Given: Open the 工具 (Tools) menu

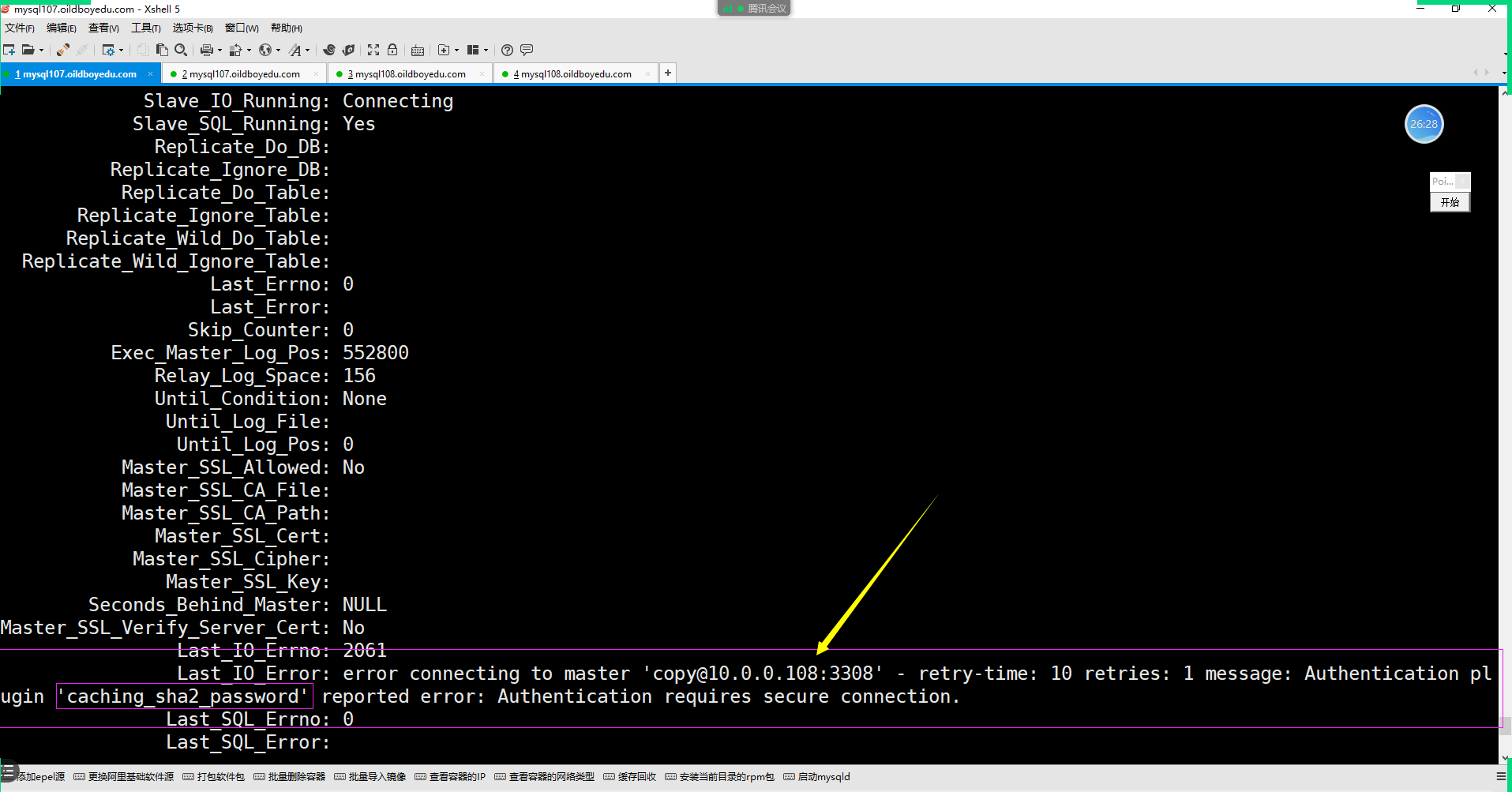Looking at the screenshot, I should 145,28.
